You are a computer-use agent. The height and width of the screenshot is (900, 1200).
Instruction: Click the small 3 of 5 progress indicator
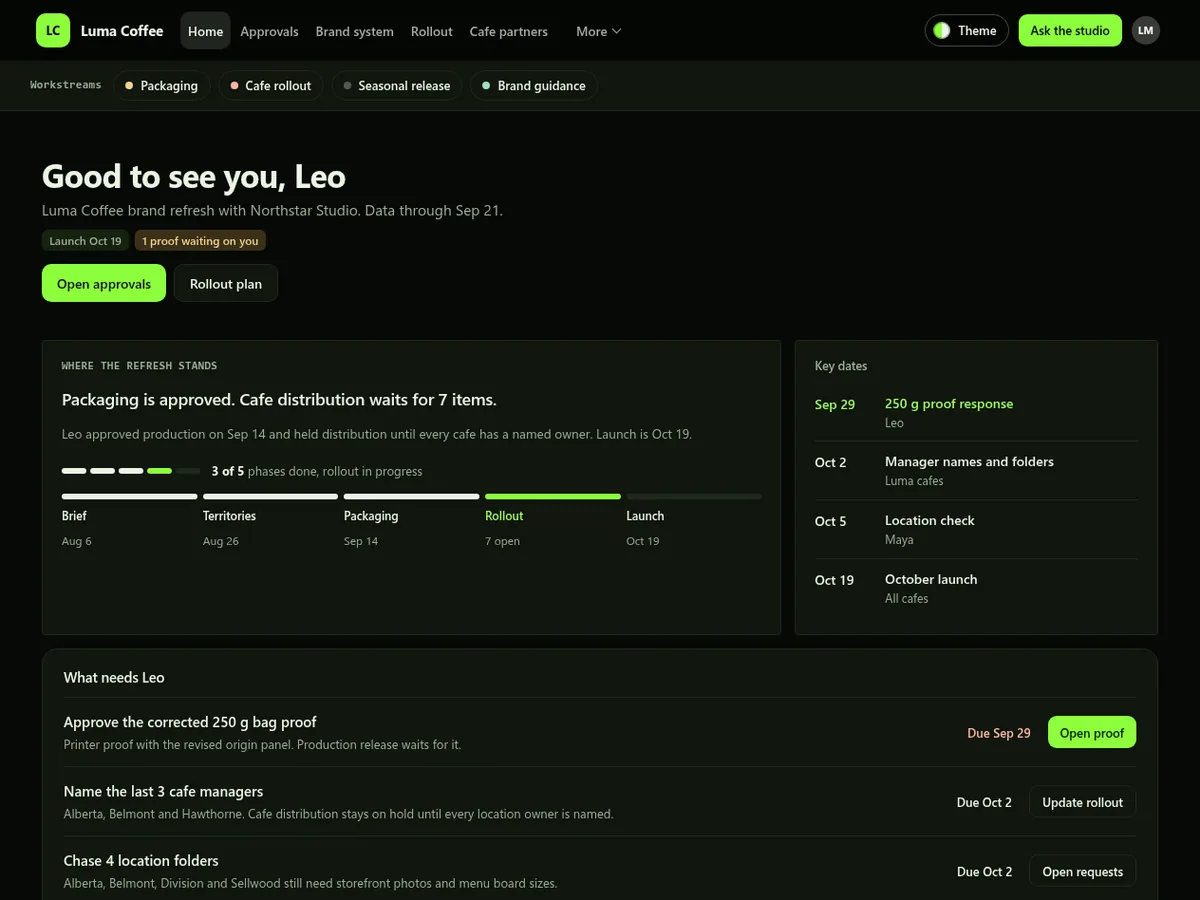(x=131, y=471)
